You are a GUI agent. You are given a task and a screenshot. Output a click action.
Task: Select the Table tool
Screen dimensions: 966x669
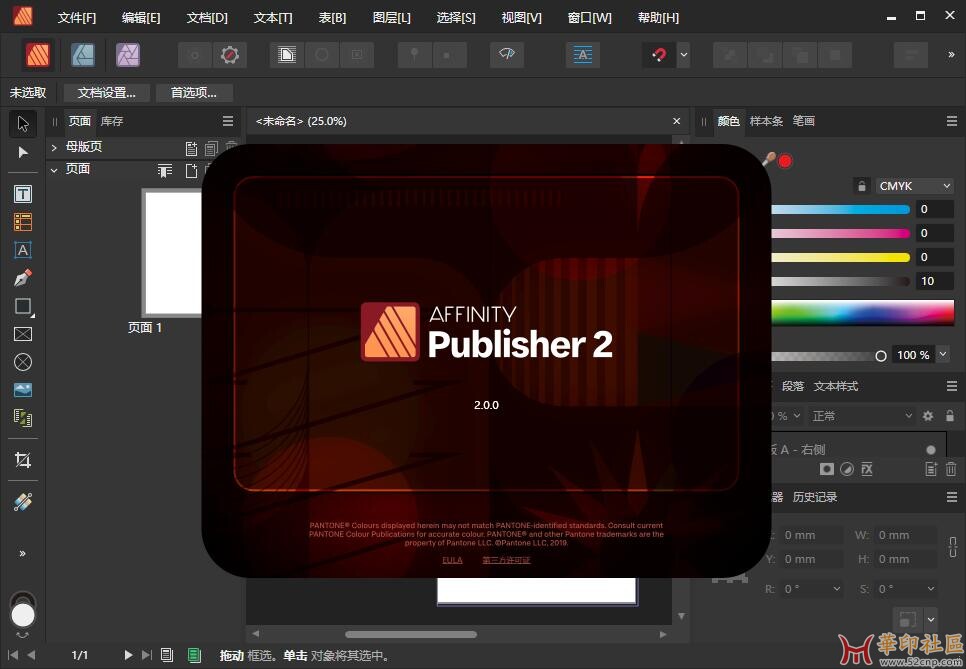(23, 222)
